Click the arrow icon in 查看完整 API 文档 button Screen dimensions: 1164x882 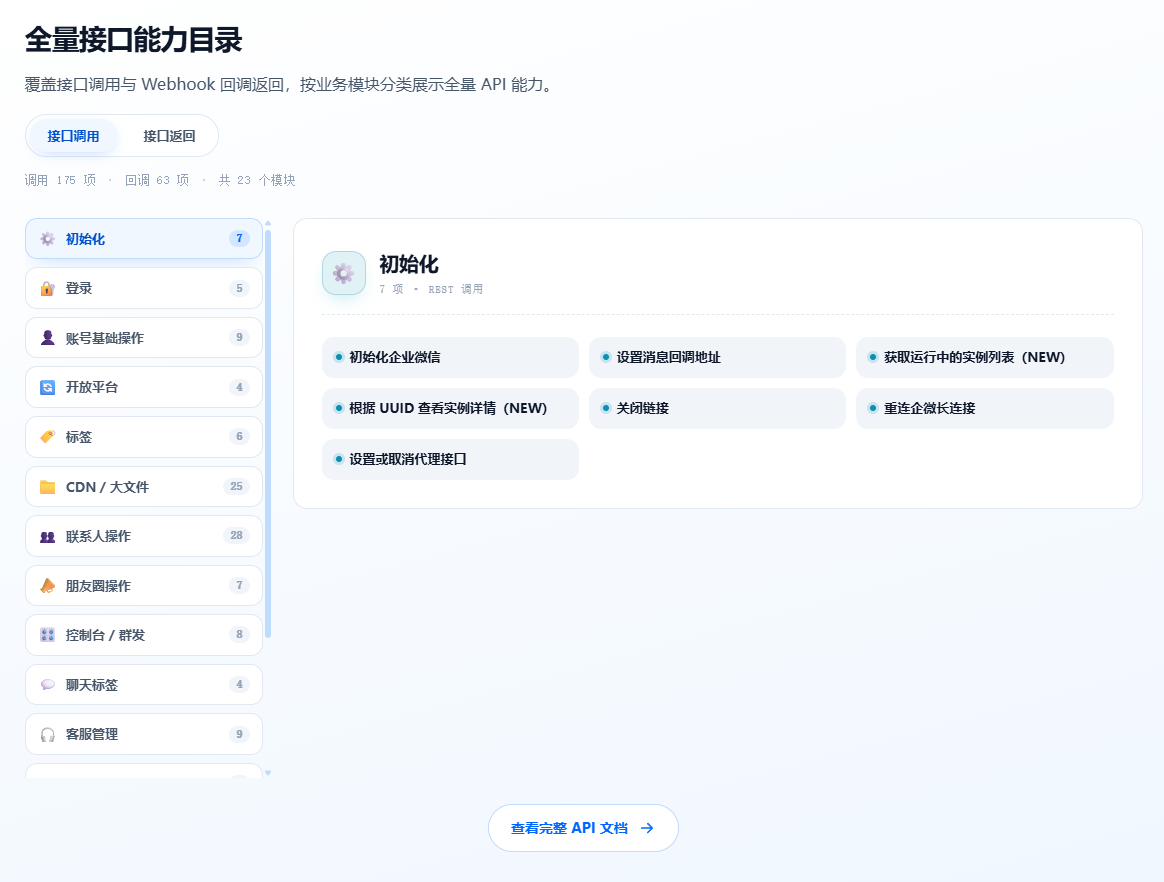coord(647,828)
